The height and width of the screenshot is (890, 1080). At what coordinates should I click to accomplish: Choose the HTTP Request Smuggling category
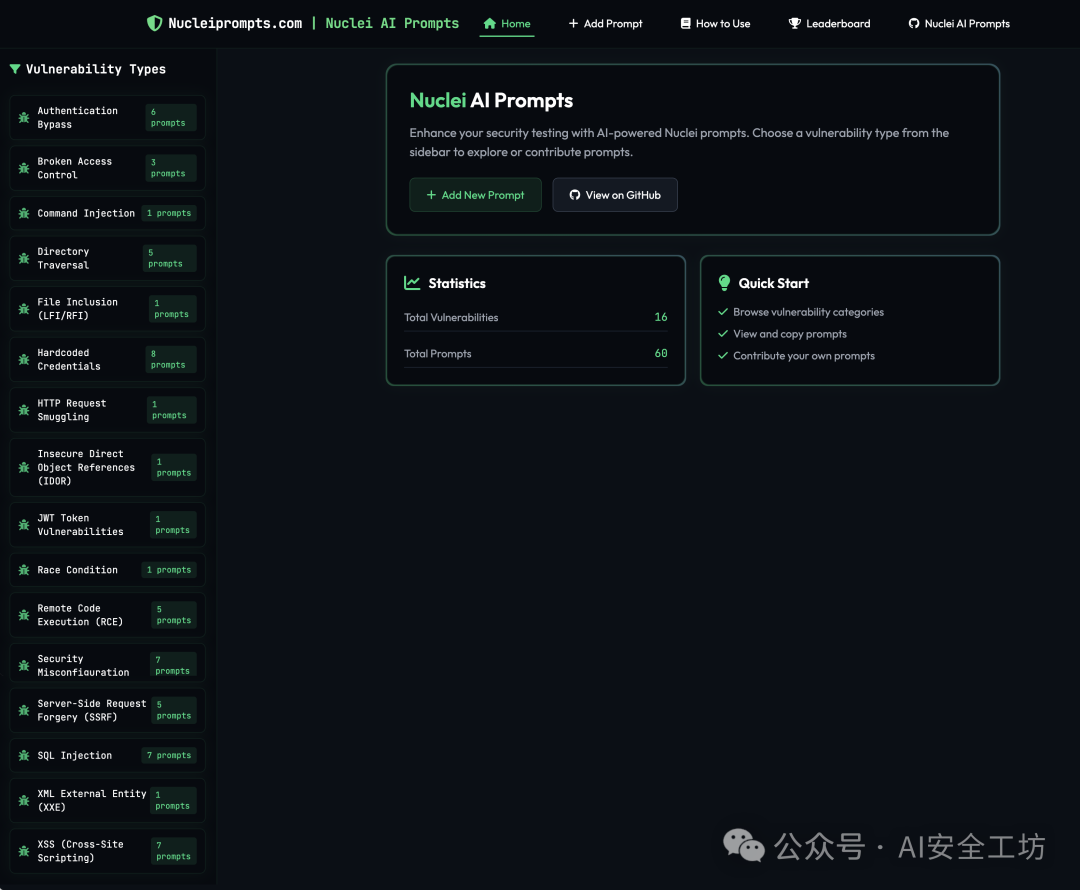coord(107,410)
